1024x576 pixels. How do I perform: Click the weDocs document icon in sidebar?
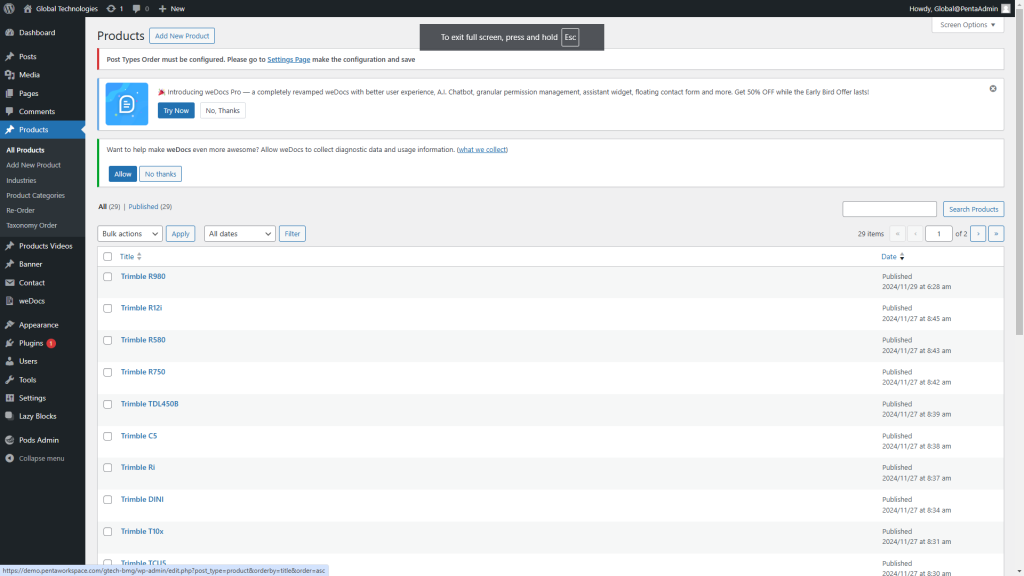[x=10, y=301]
